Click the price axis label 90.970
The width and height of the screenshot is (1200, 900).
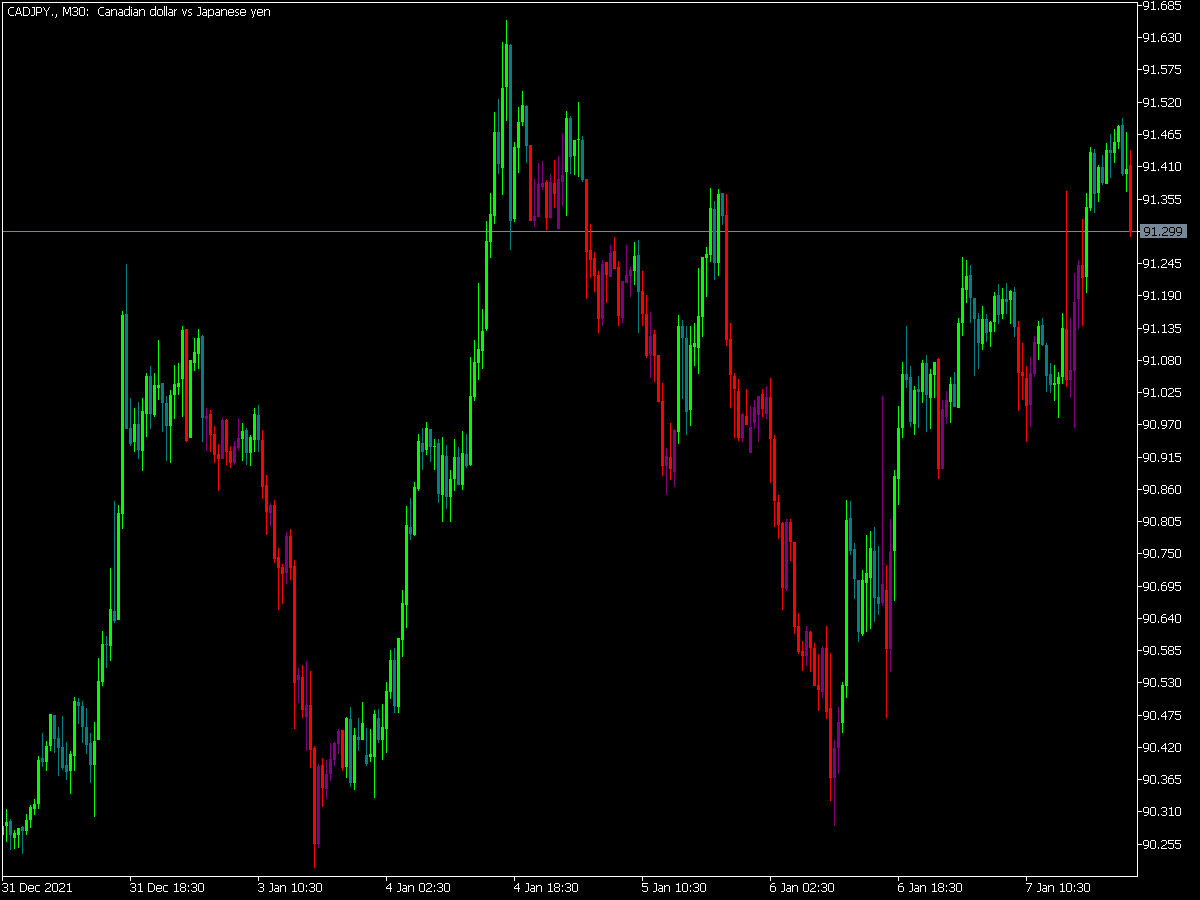click(1160, 425)
